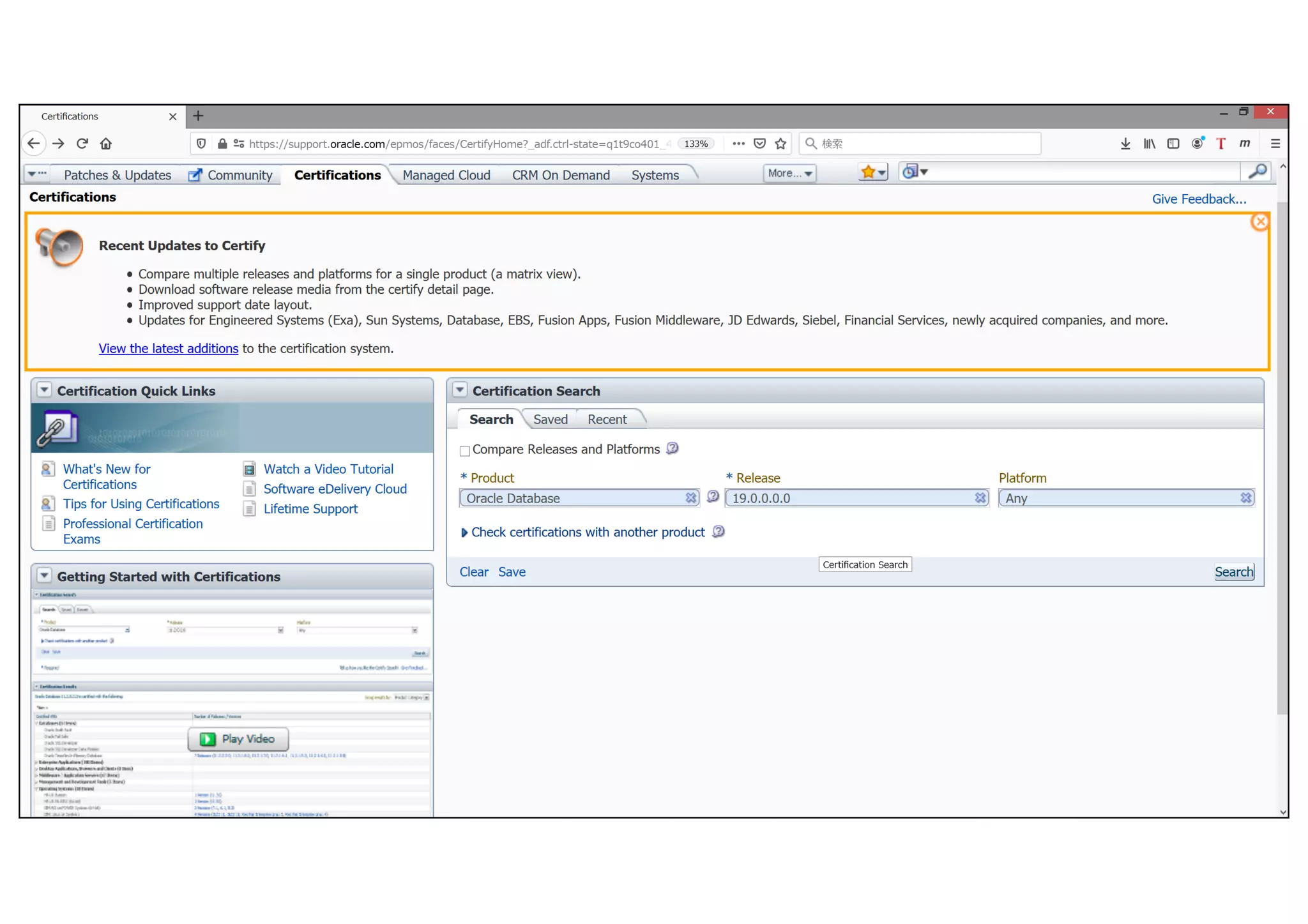Open help for Check certifications with another product
Image resolution: width=1308 pixels, height=924 pixels.
718,531
